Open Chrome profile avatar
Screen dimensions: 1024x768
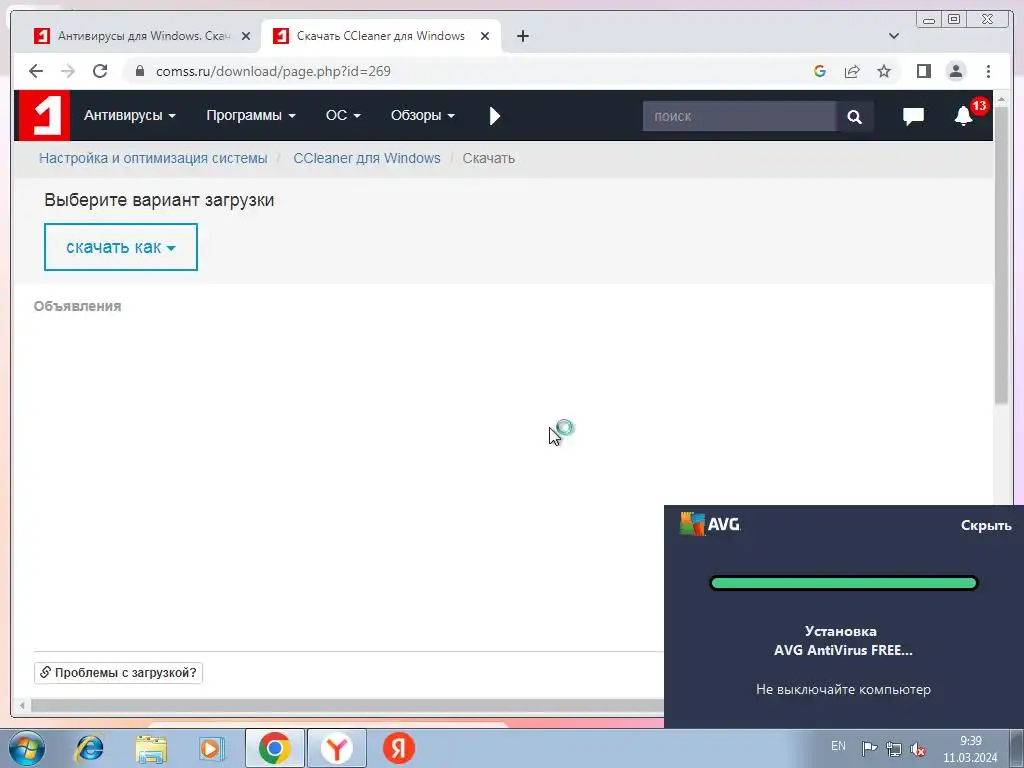click(955, 71)
